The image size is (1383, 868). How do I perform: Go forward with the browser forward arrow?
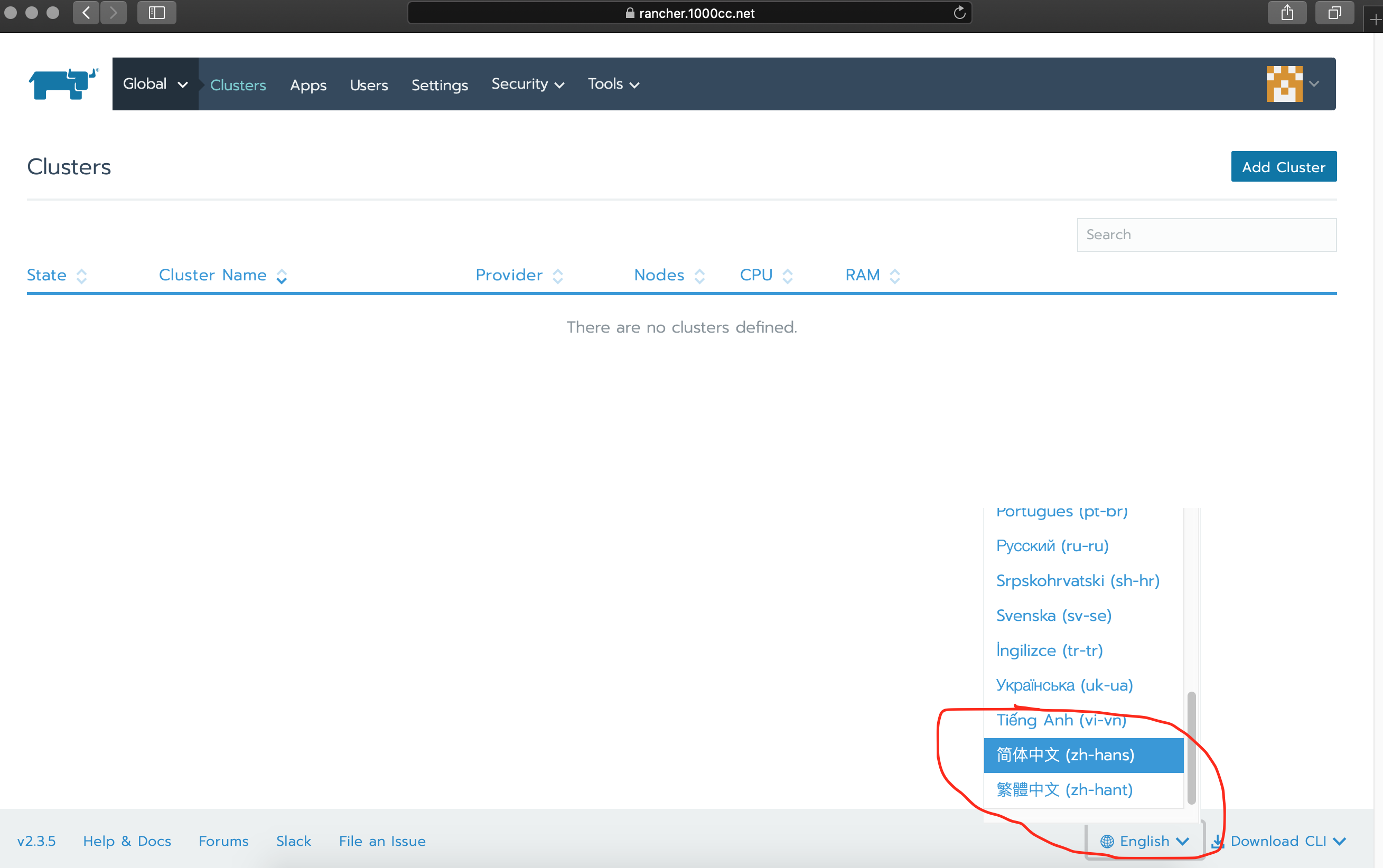click(x=113, y=13)
